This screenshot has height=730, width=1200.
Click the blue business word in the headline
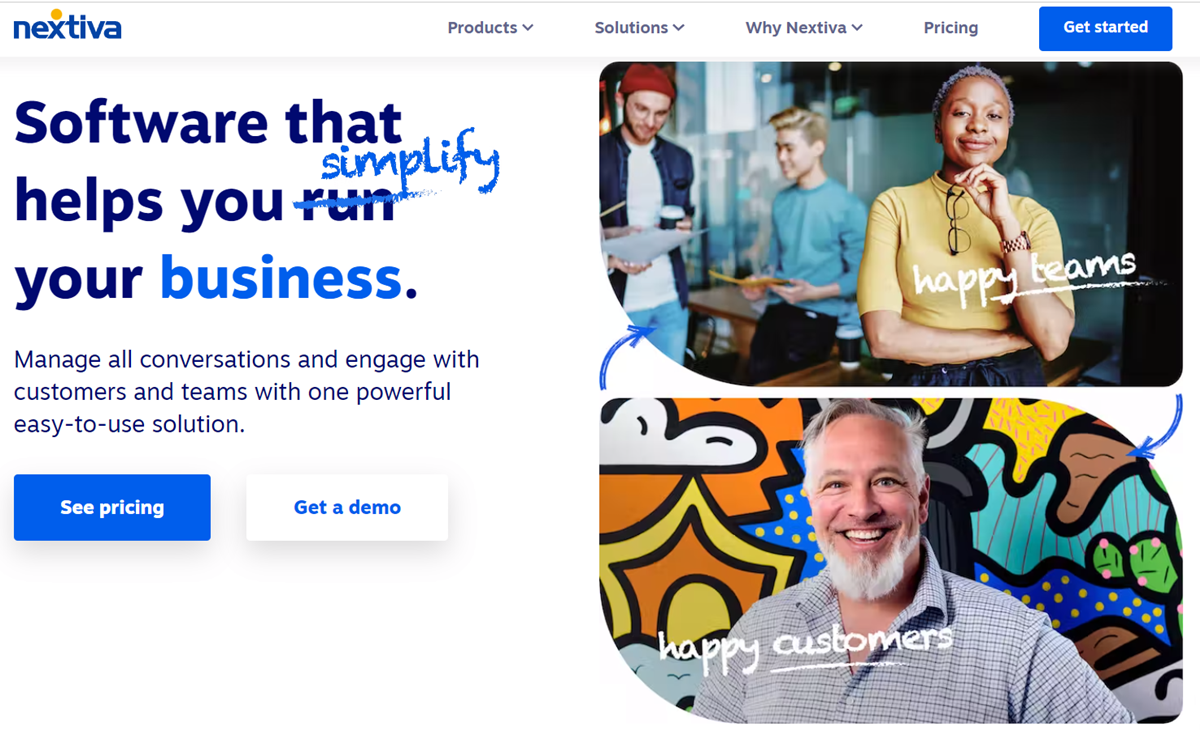[281, 278]
